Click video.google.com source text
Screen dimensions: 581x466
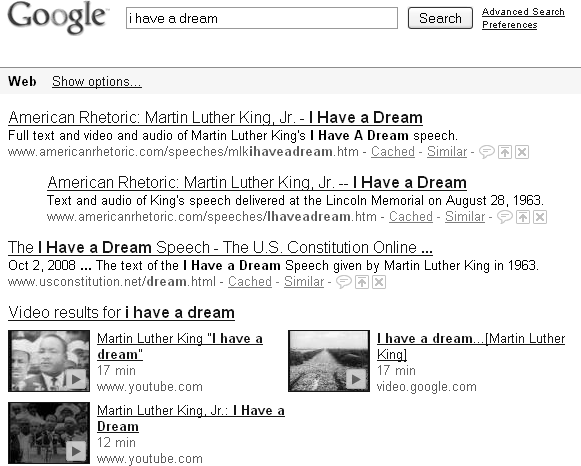point(426,387)
